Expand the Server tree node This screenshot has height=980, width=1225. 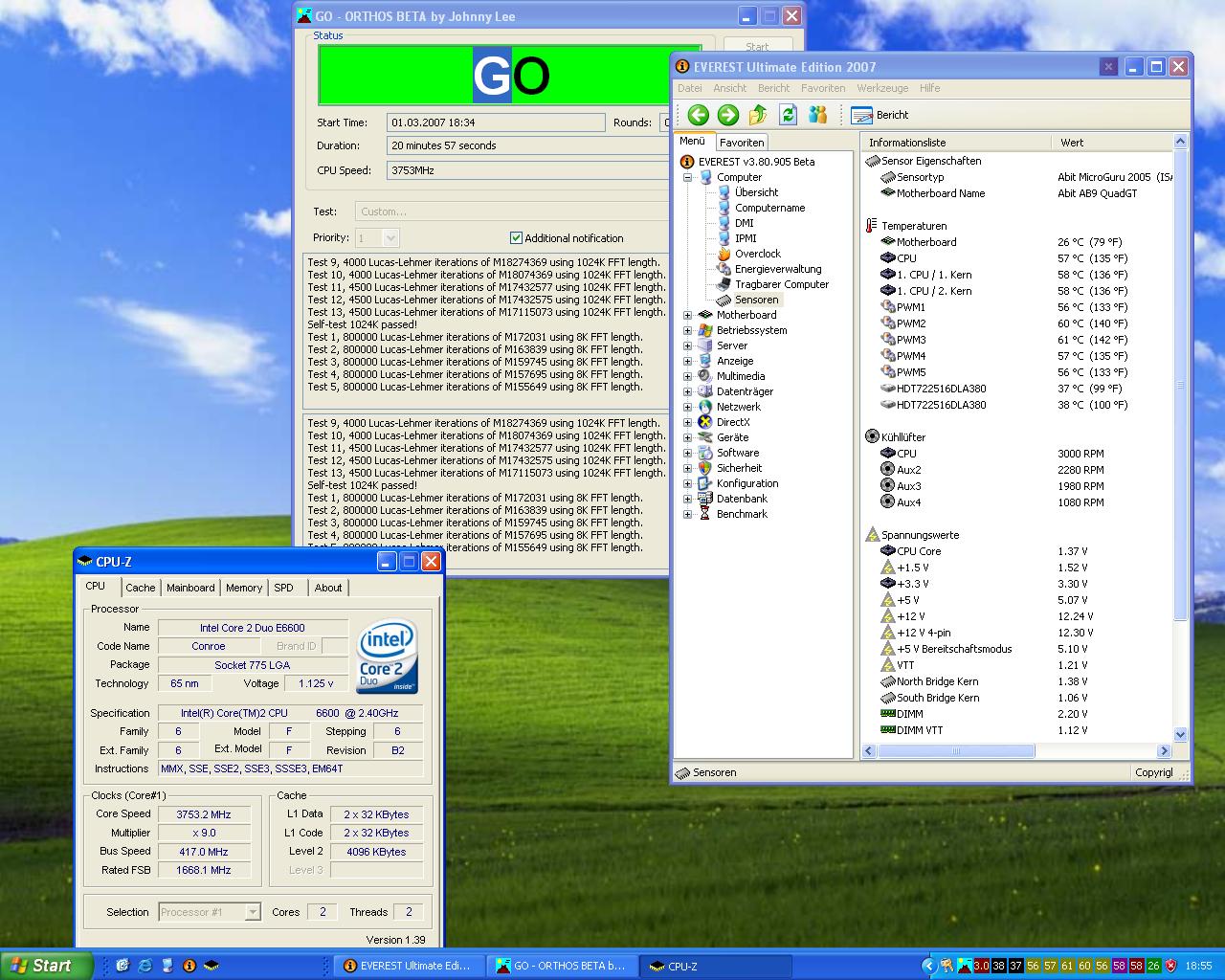687,345
